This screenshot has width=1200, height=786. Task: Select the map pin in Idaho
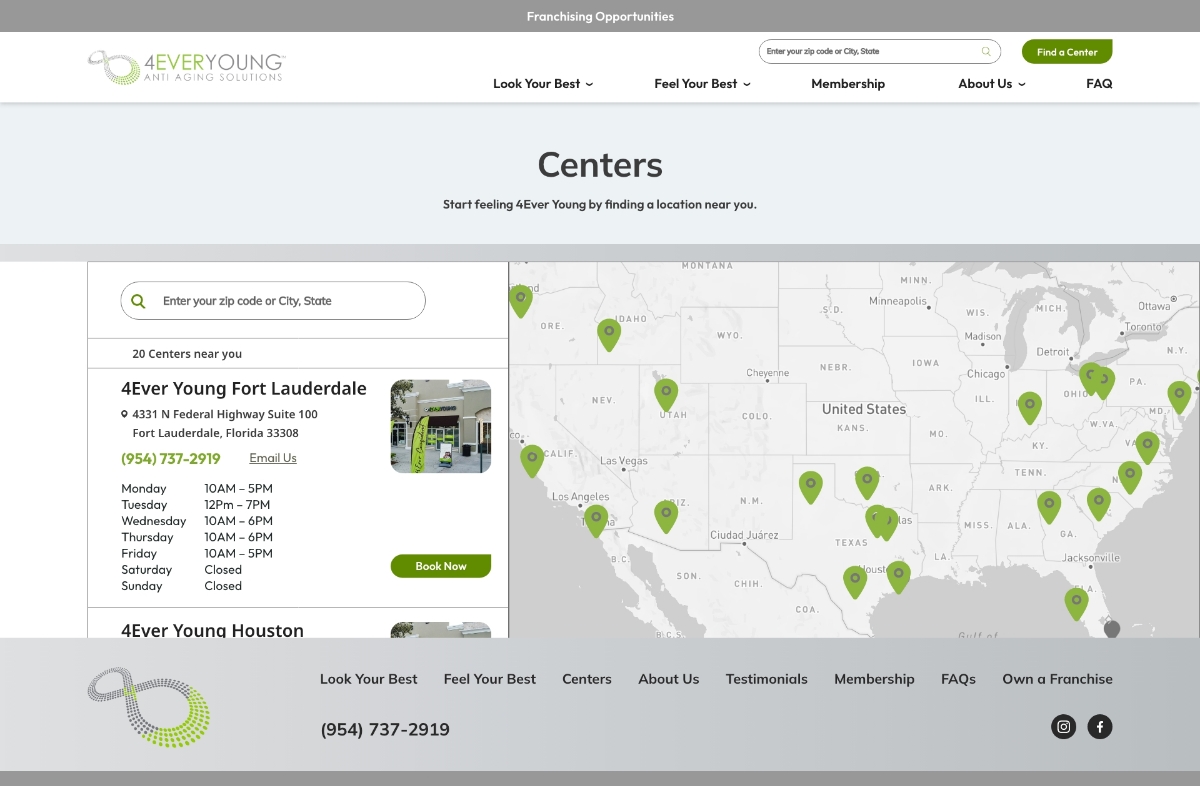click(x=609, y=334)
